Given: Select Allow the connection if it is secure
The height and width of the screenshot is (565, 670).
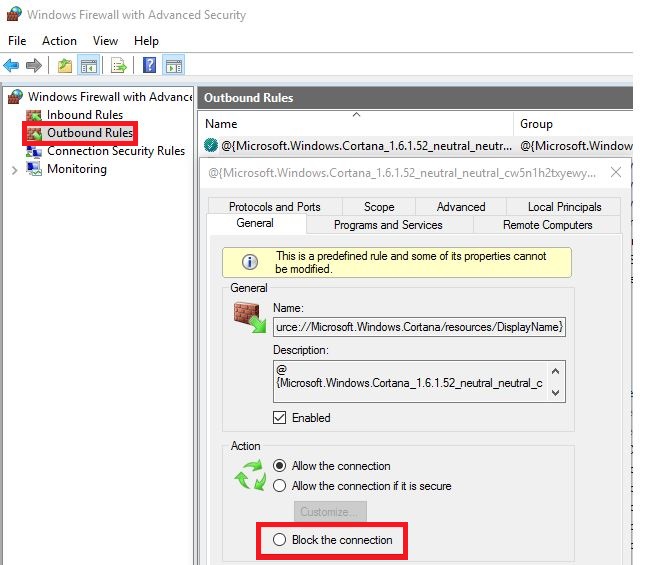Looking at the screenshot, I should tap(279, 486).
